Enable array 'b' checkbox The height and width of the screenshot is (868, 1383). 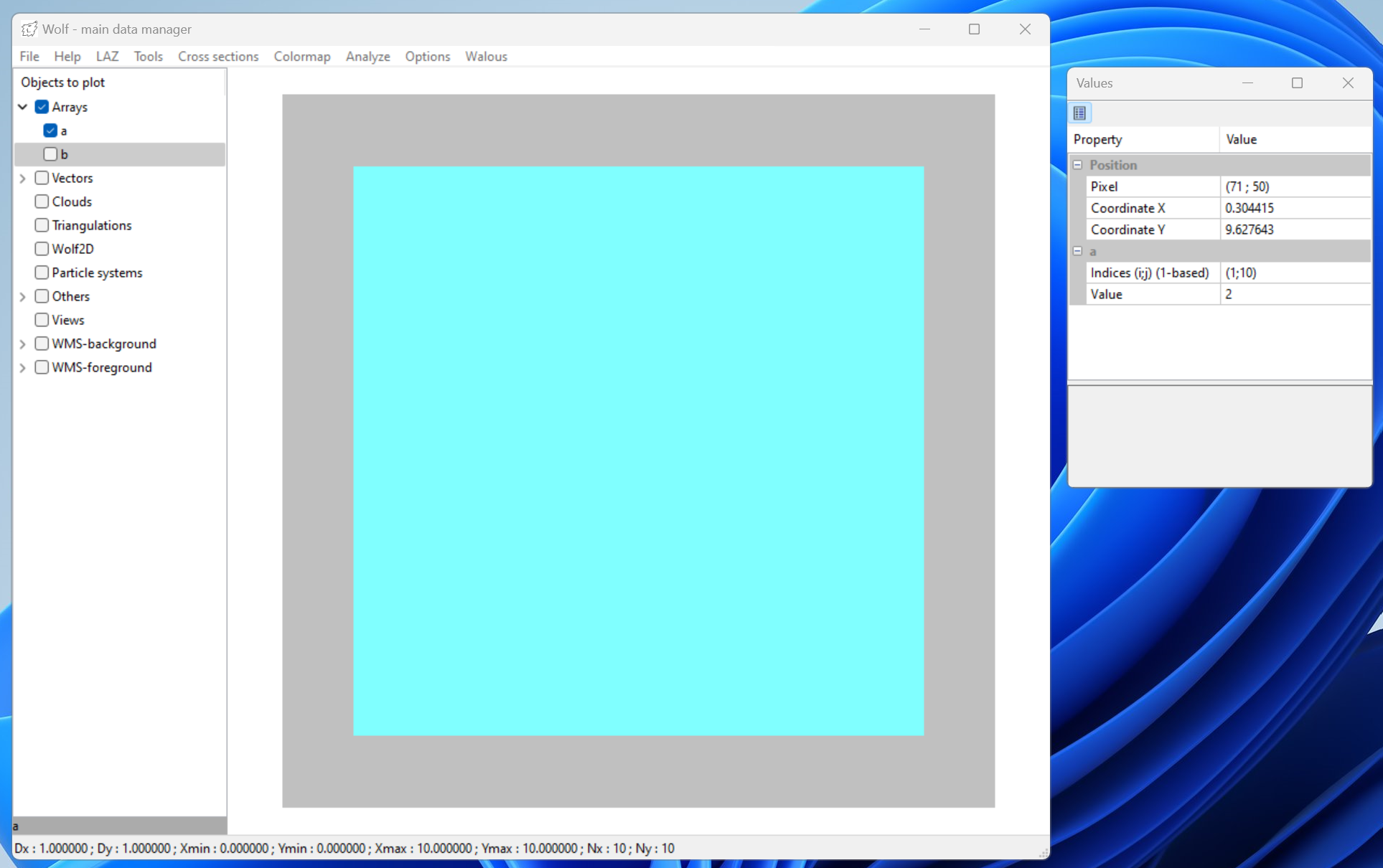point(50,154)
